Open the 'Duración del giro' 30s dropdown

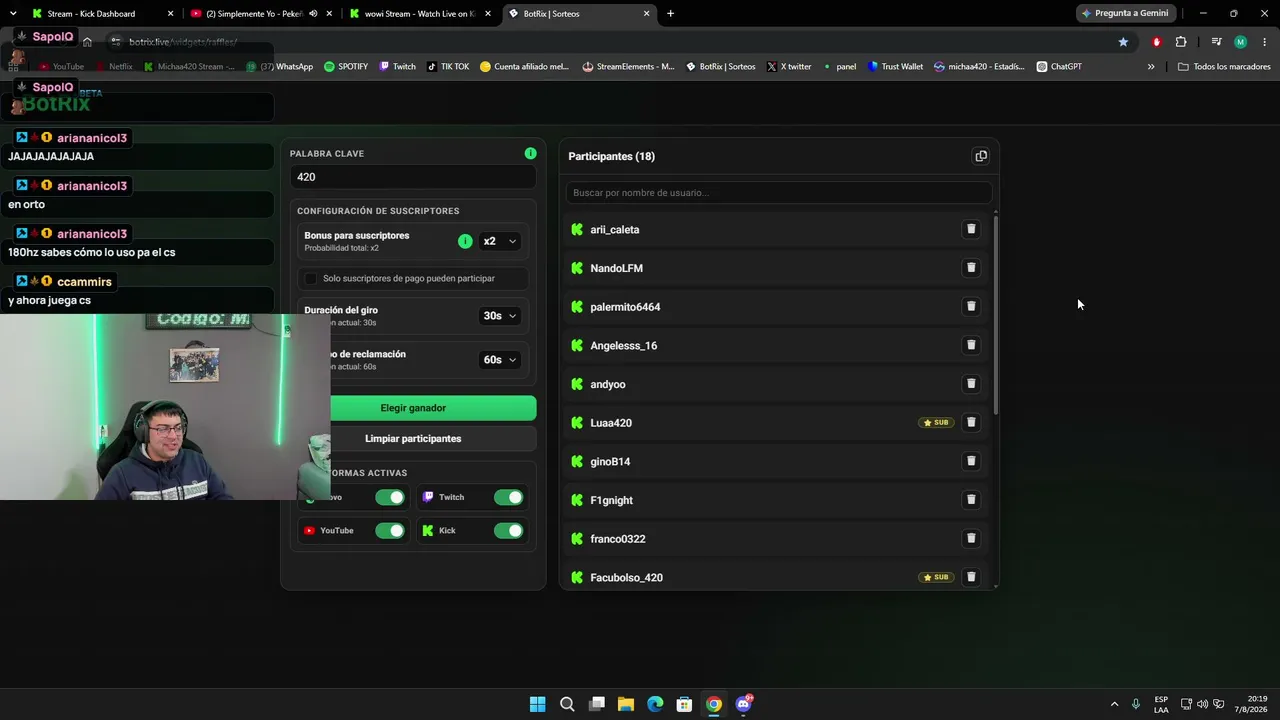point(500,316)
